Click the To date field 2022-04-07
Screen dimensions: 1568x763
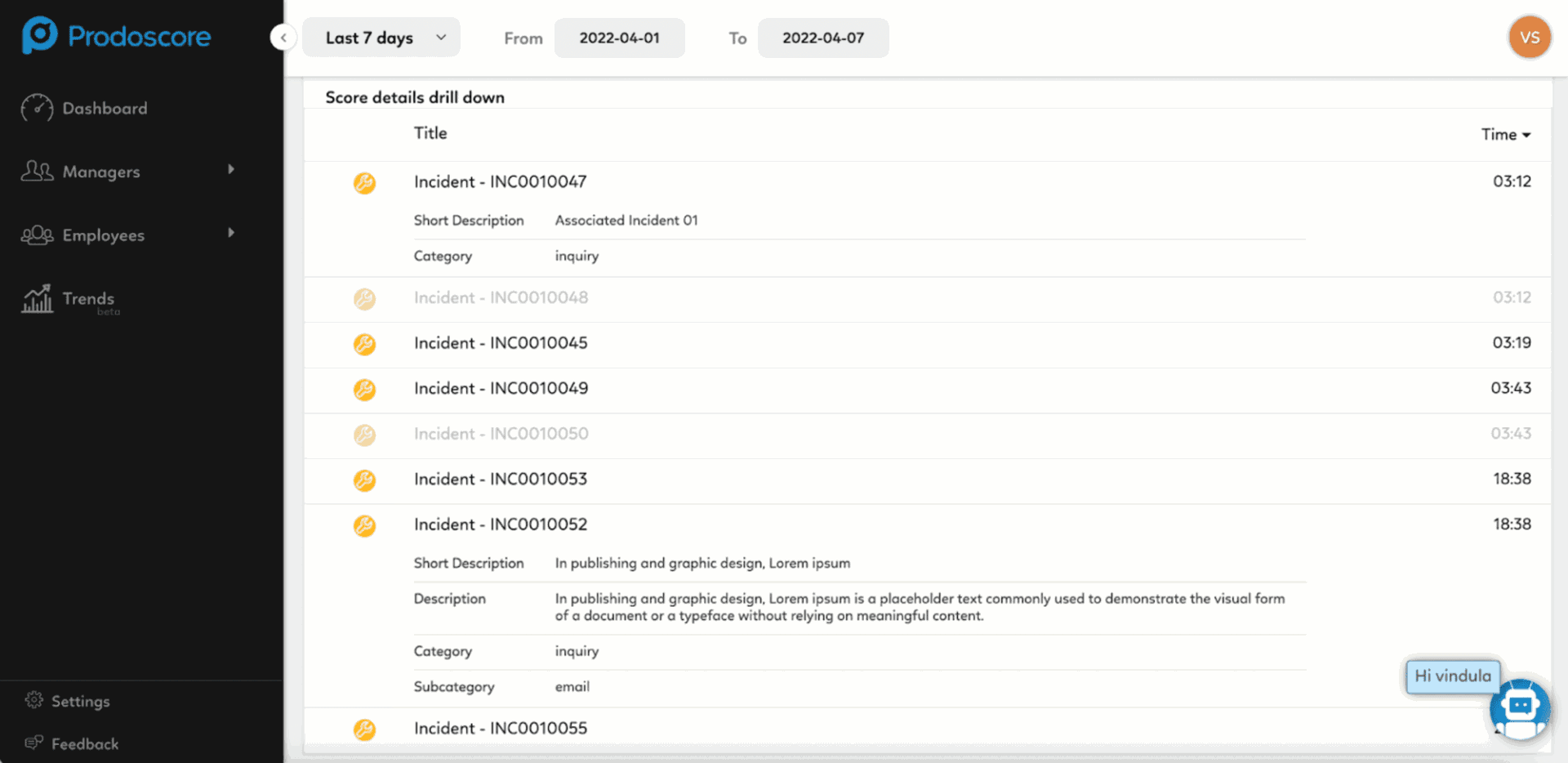[x=823, y=38]
